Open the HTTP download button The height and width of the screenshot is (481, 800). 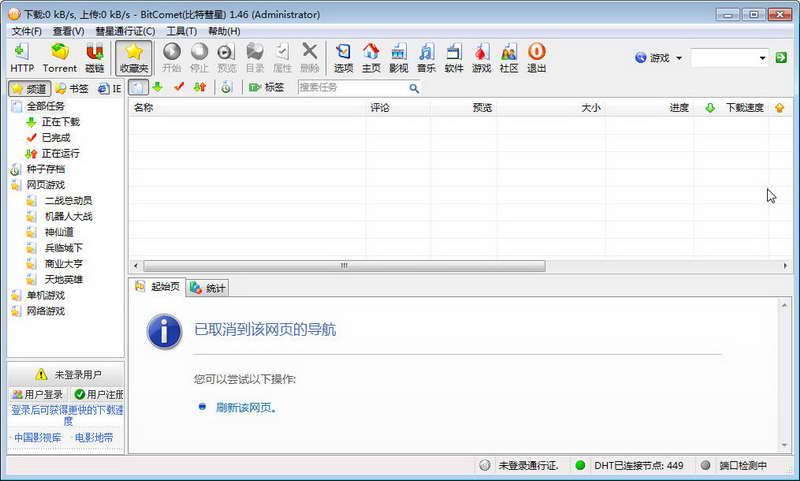(x=22, y=58)
